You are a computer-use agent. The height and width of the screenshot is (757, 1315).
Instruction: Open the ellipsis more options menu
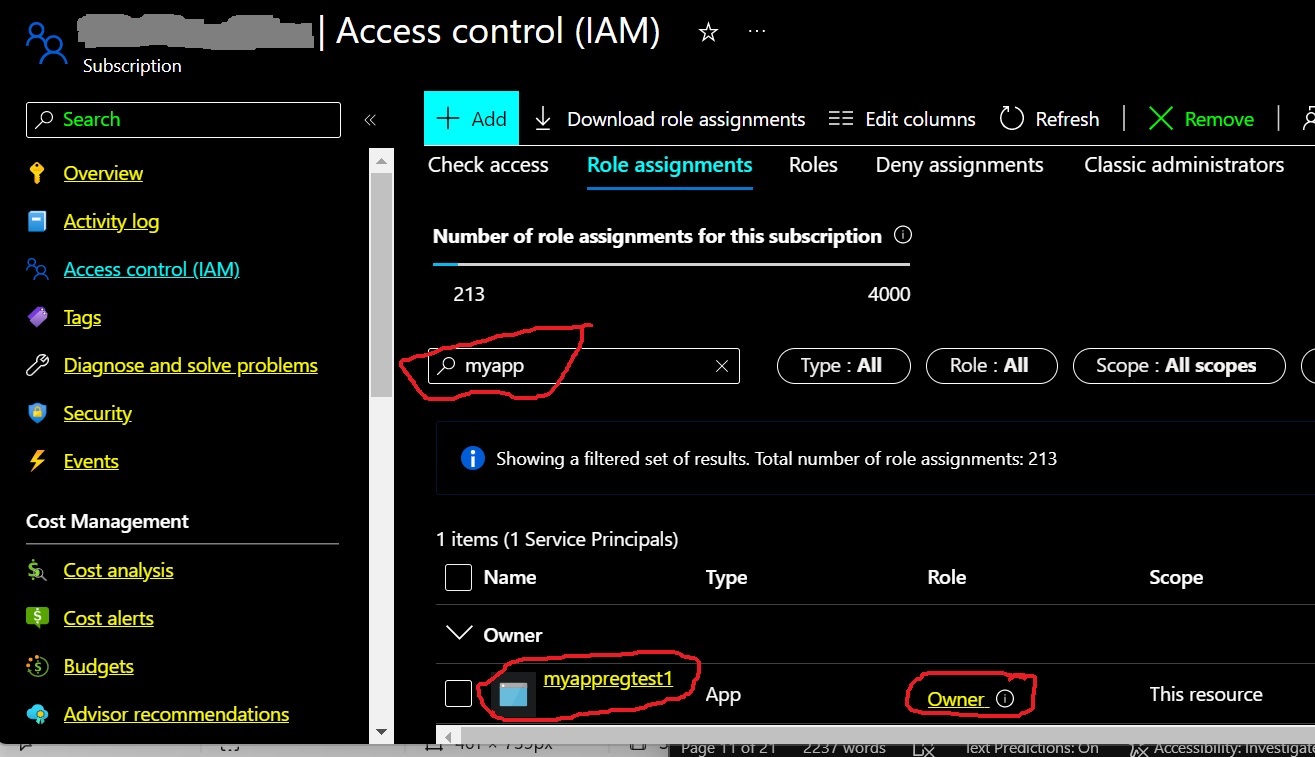[757, 32]
